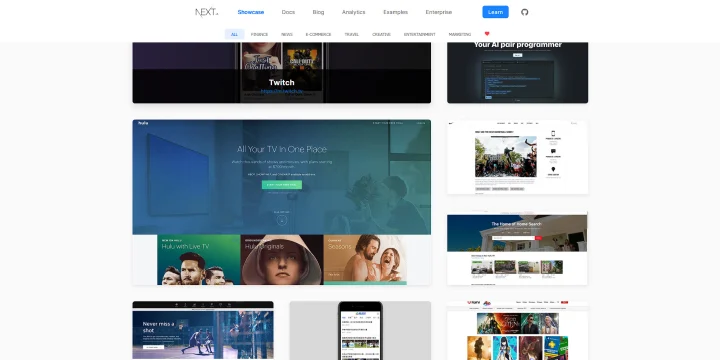Filter showcase by ENTERTAINMENT
The width and height of the screenshot is (720, 360).
[x=420, y=34]
